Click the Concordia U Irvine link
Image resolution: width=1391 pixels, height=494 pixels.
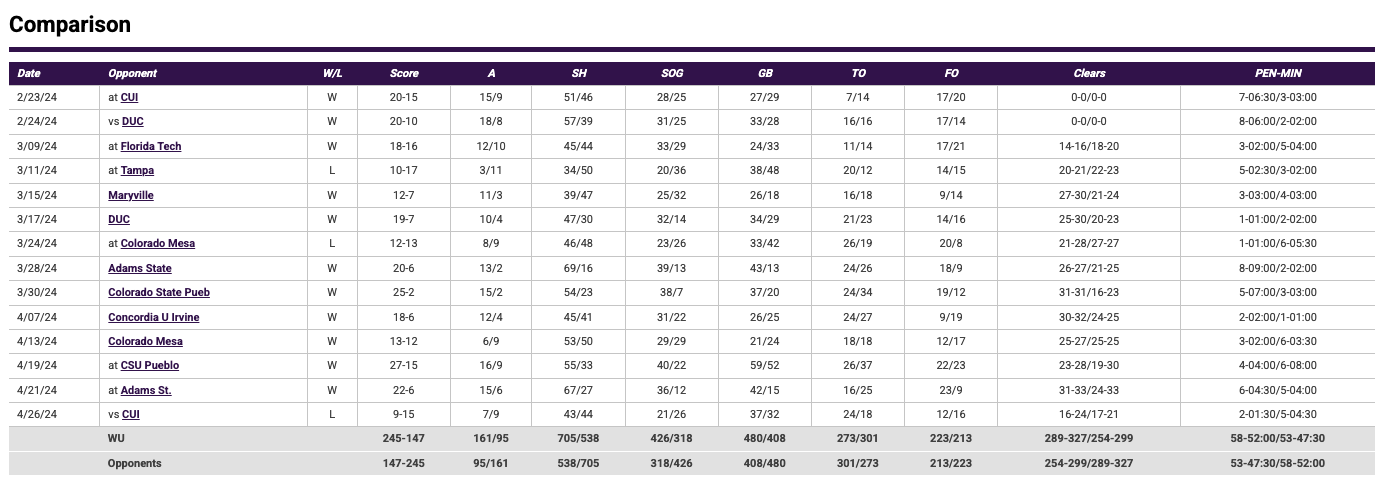154,317
